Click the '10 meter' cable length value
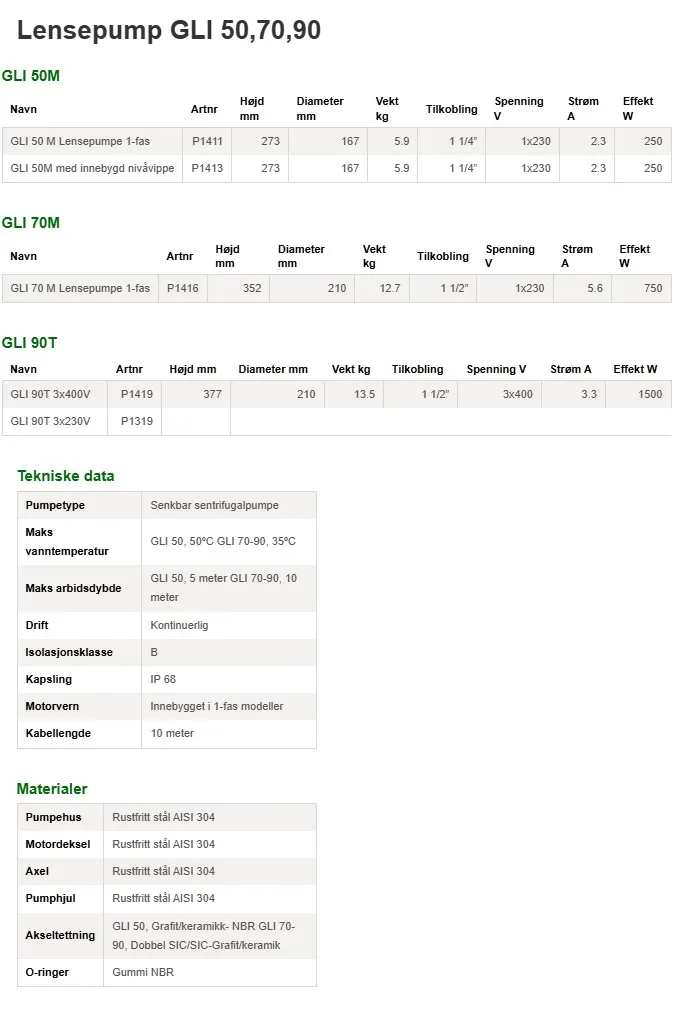Screen dimensions: 682x1019 172,733
